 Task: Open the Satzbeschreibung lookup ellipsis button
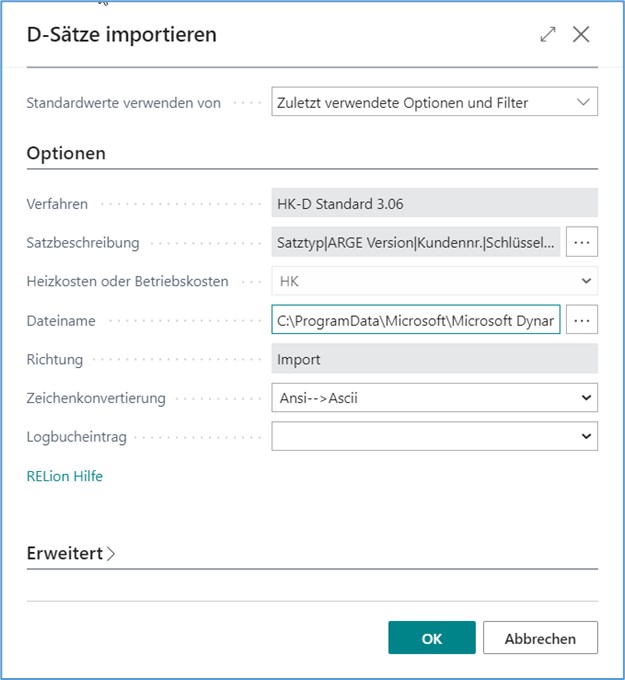pyautogui.click(x=582, y=243)
